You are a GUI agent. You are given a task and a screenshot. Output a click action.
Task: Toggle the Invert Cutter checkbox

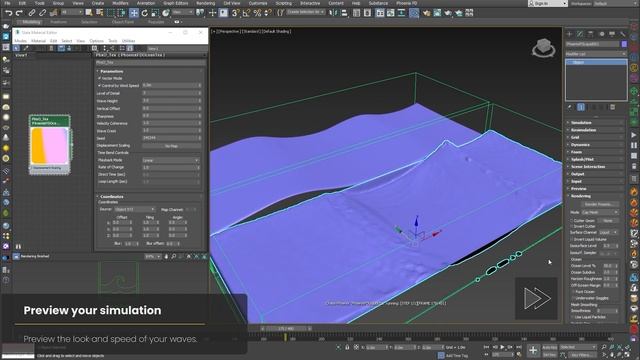coord(572,226)
